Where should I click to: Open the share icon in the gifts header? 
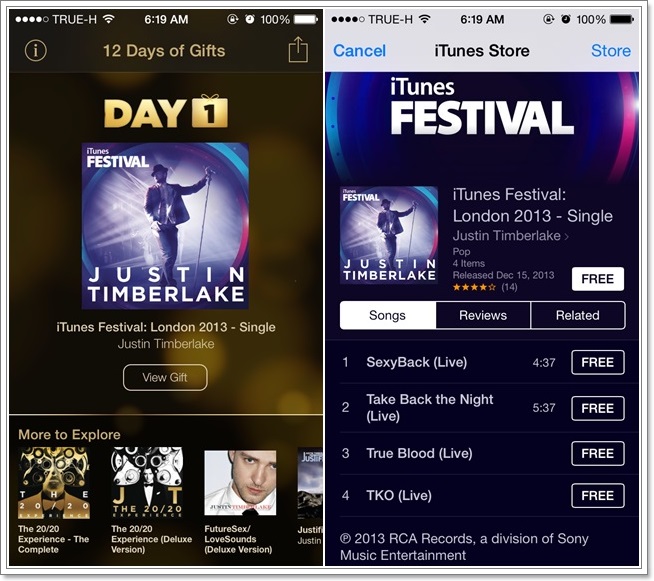(298, 50)
